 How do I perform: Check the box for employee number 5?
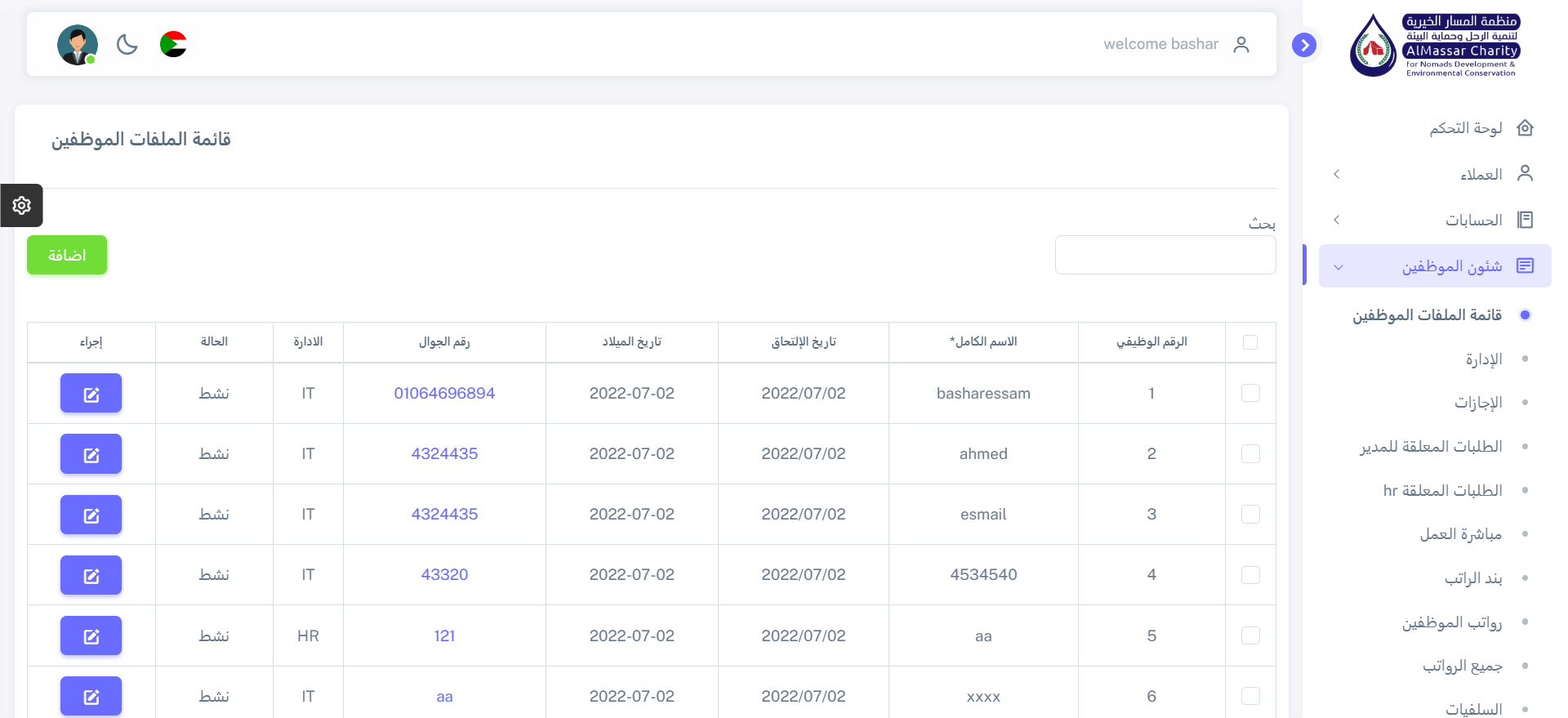[x=1250, y=635]
